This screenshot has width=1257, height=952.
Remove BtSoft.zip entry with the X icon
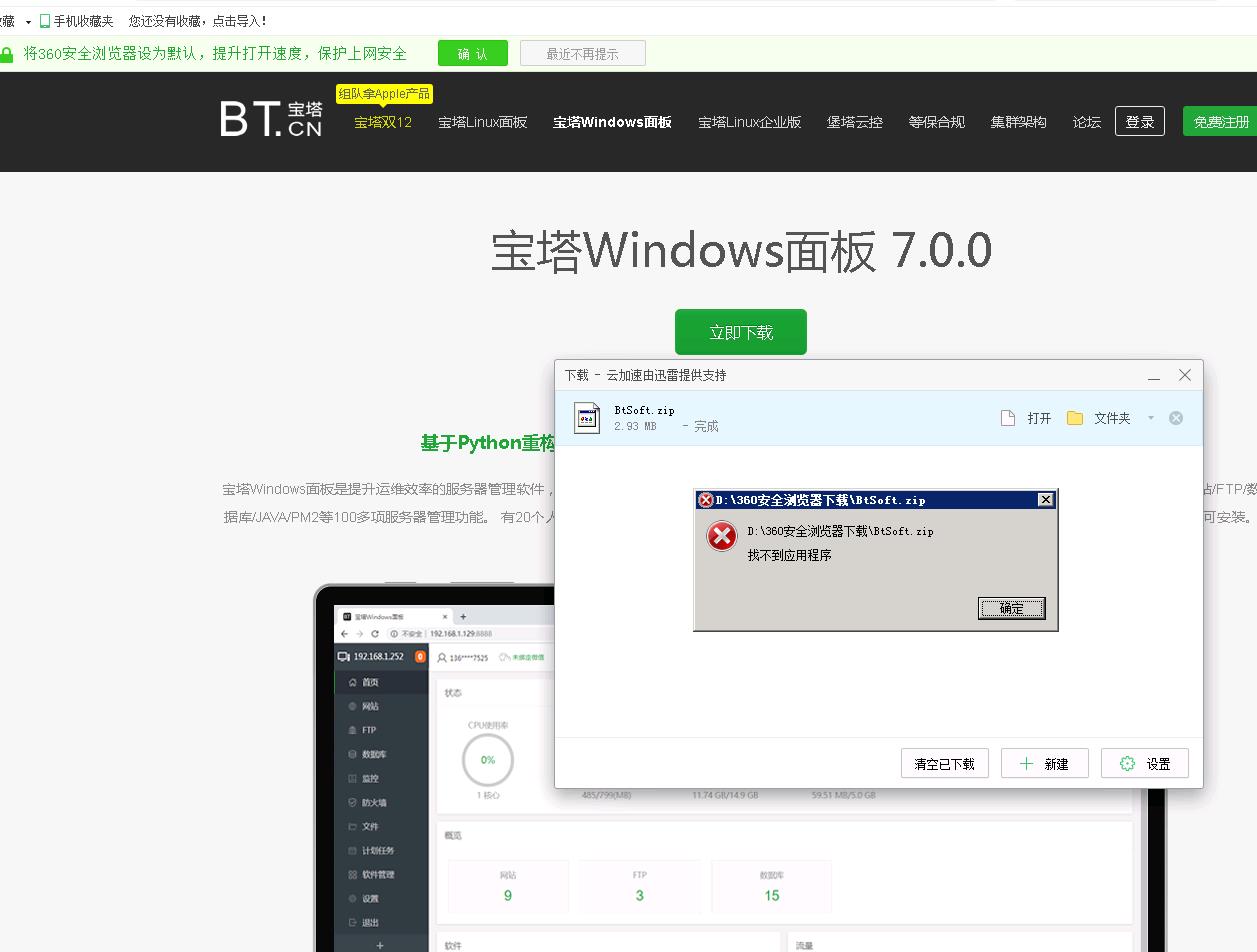click(x=1176, y=418)
